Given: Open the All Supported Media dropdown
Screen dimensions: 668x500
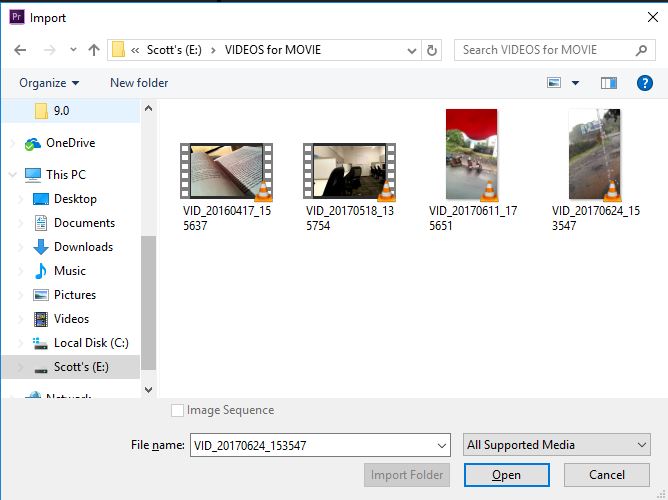Looking at the screenshot, I should (556, 445).
